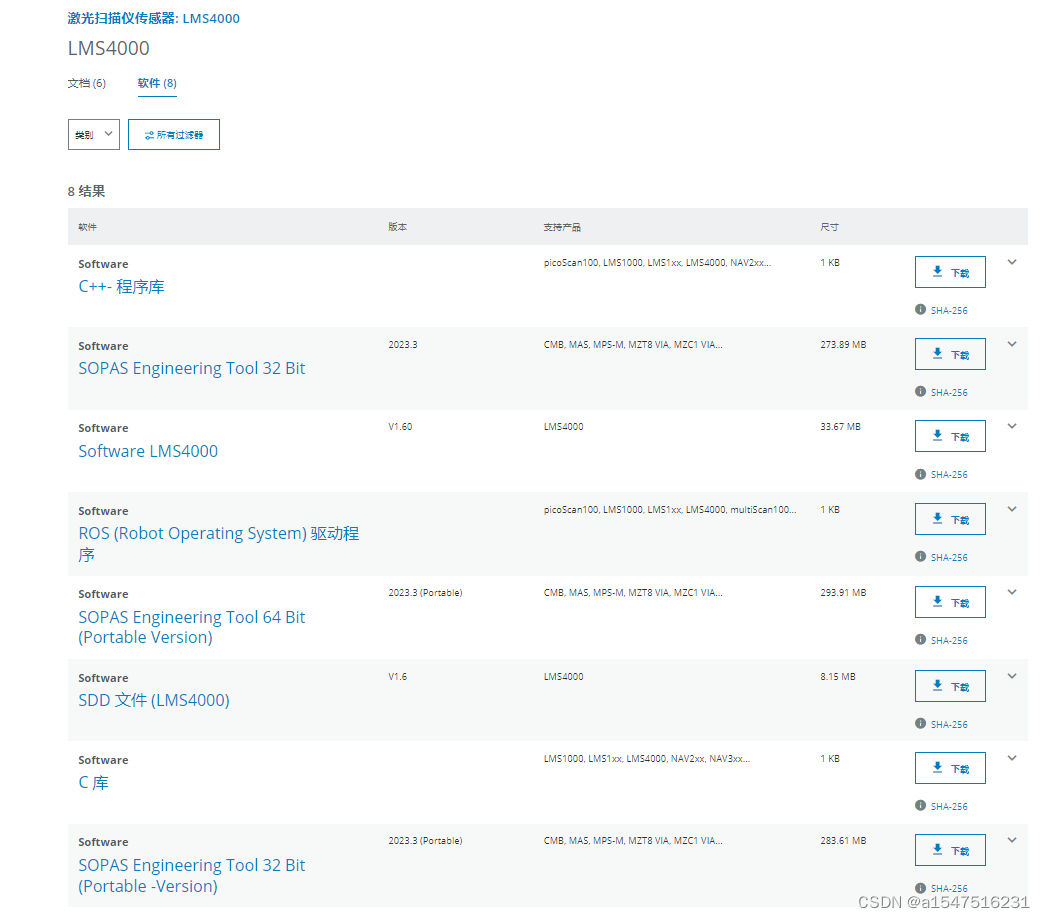Download the C++ 程序库 software
The width and height of the screenshot is (1045, 918).
click(x=950, y=272)
